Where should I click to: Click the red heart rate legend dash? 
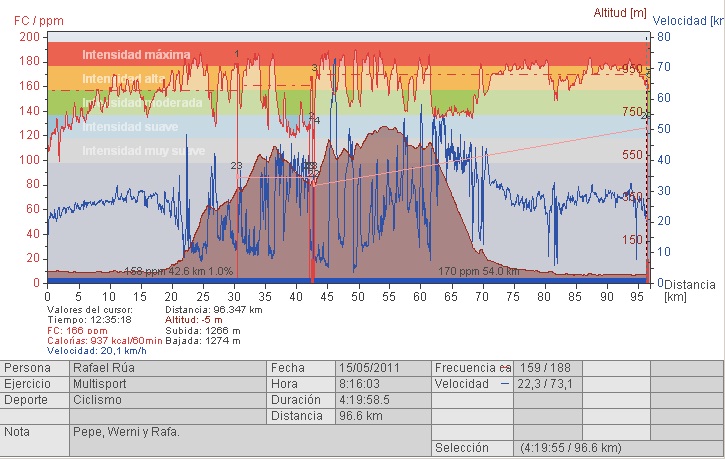click(506, 368)
